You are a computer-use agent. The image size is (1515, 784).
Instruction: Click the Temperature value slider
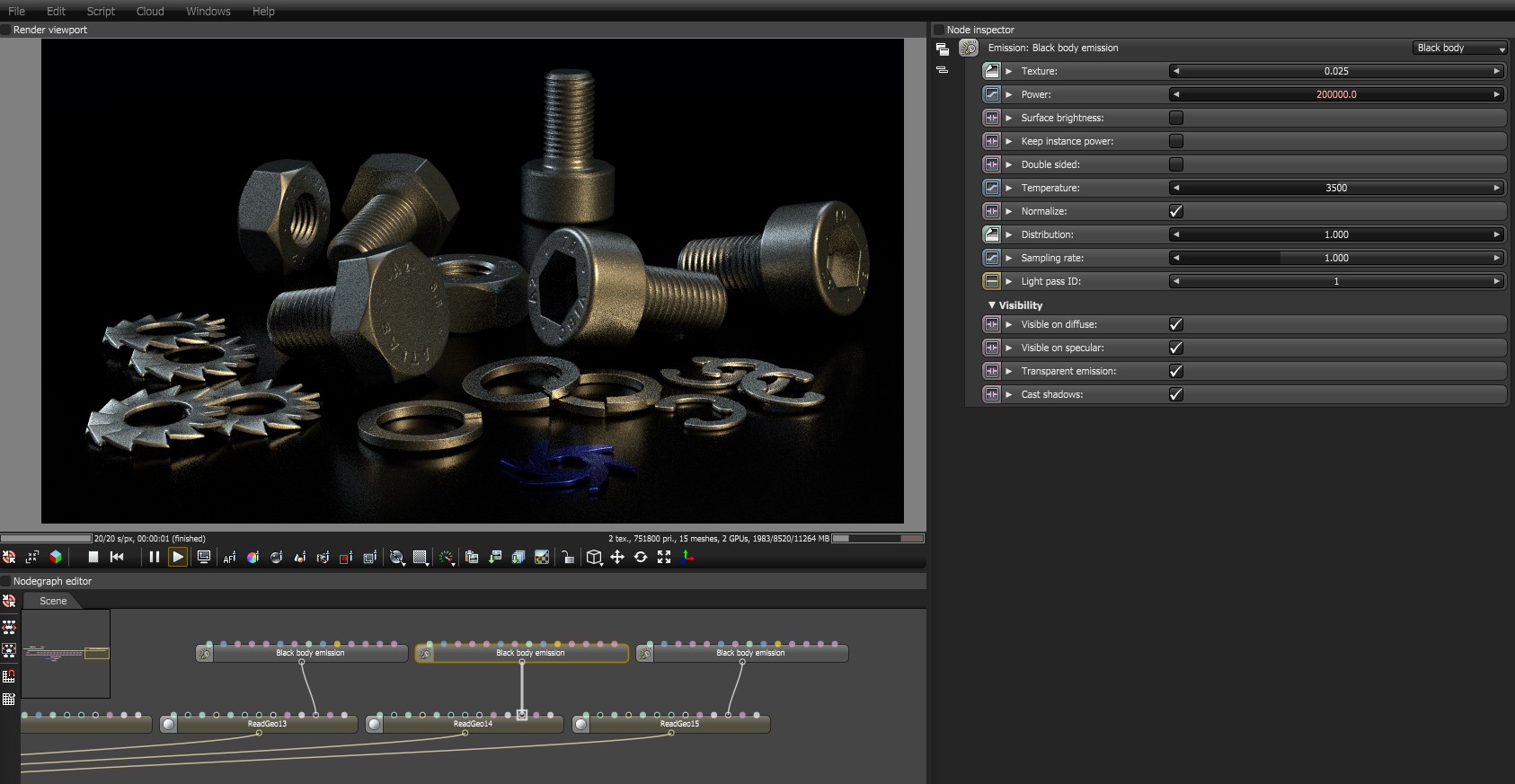[x=1336, y=188]
